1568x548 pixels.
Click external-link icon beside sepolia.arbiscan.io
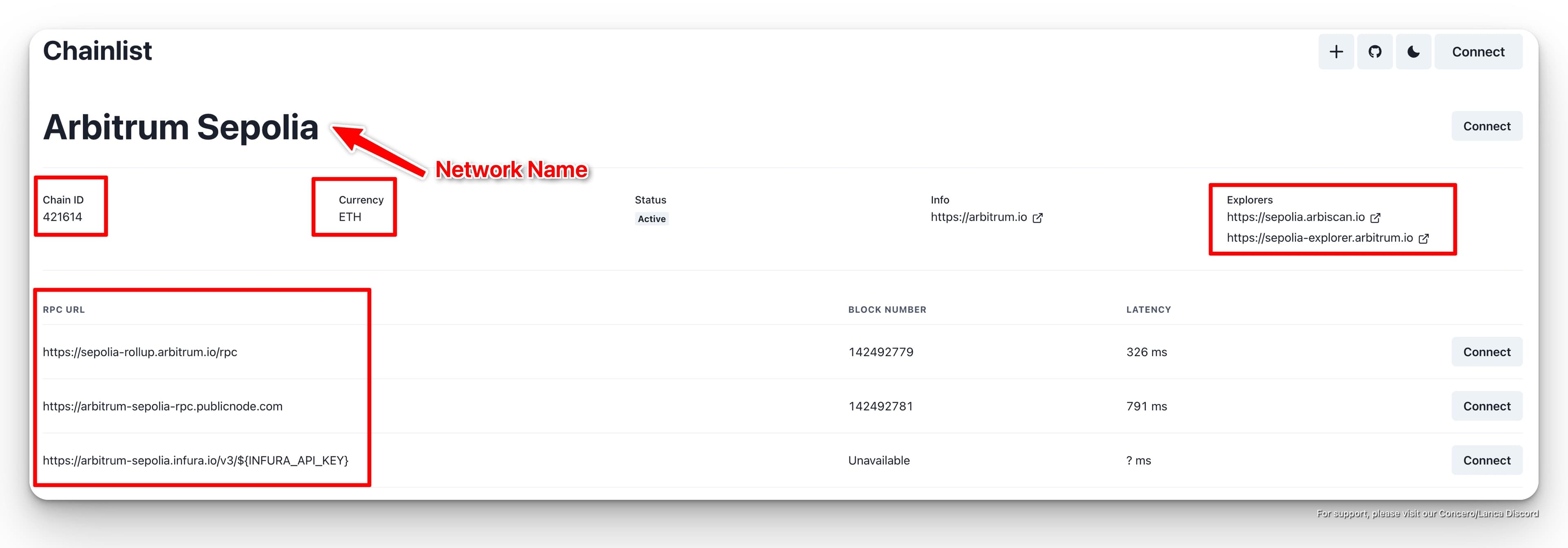click(1375, 218)
